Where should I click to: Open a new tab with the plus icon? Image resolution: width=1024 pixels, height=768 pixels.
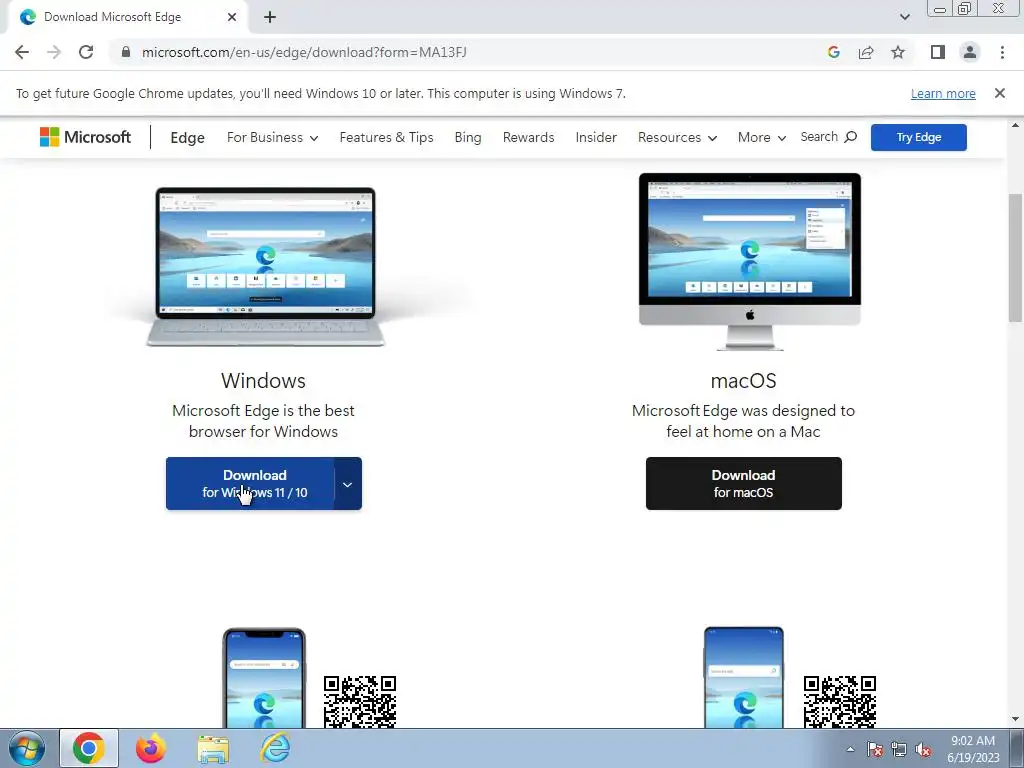(x=270, y=17)
